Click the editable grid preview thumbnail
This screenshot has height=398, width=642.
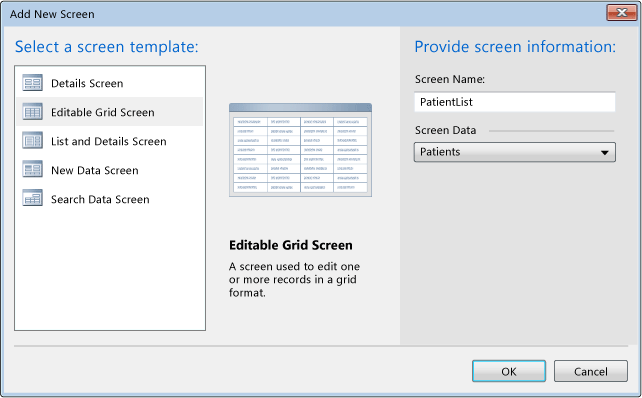tap(300, 150)
